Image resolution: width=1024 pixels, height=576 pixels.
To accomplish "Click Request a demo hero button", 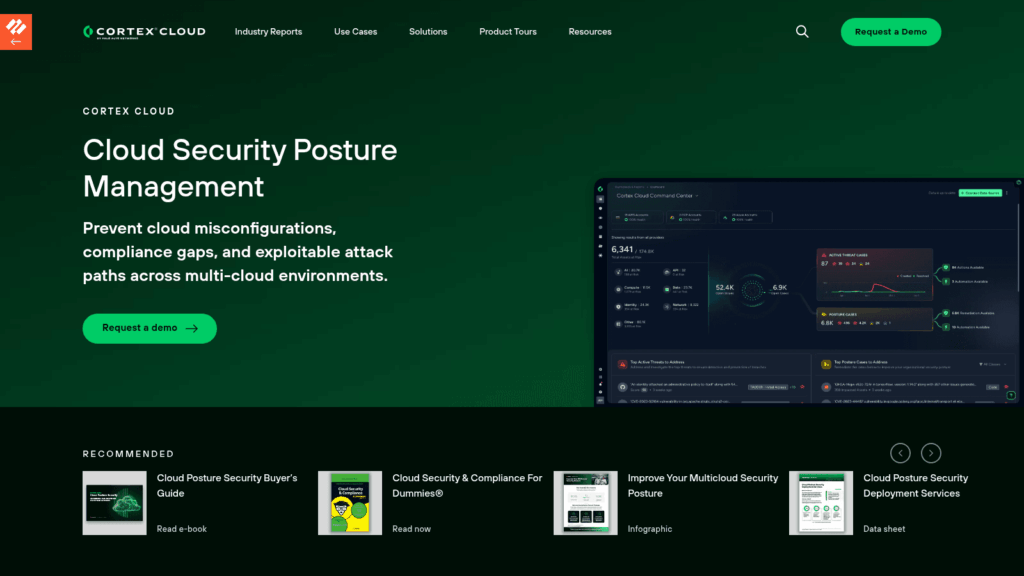I will tap(150, 328).
